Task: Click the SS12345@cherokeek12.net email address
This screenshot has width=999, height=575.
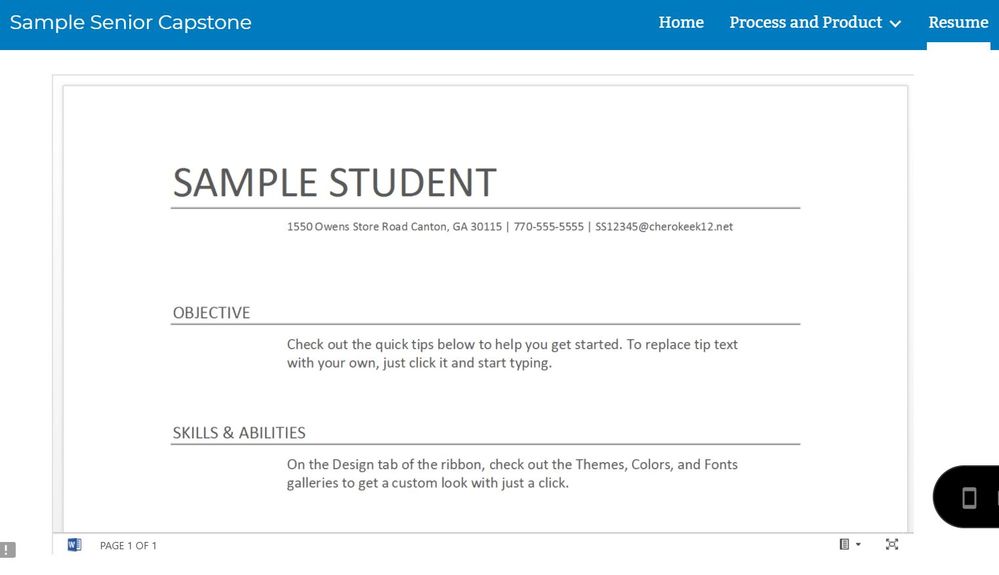Action: coord(664,227)
